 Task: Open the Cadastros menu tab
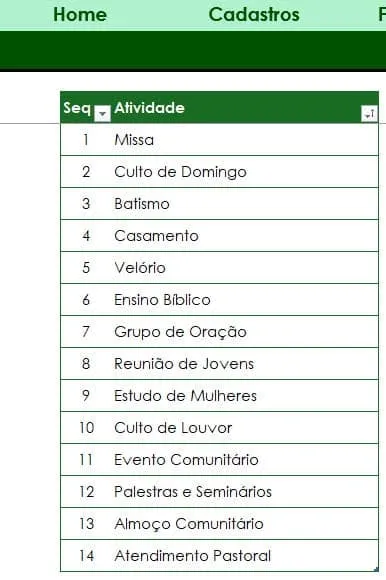click(254, 15)
